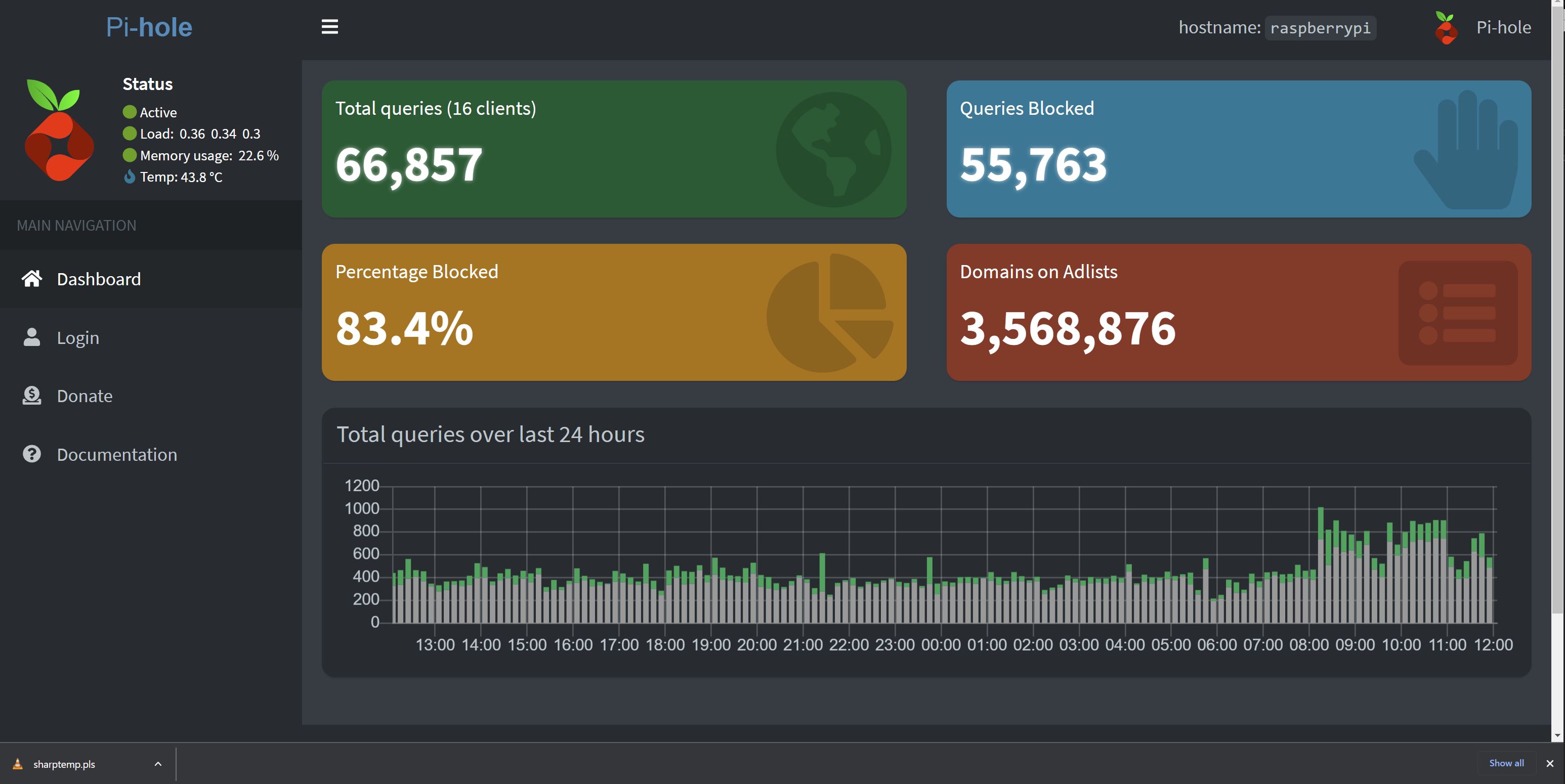Click the Memory usage green dot
The height and width of the screenshot is (784, 1565).
click(x=130, y=155)
